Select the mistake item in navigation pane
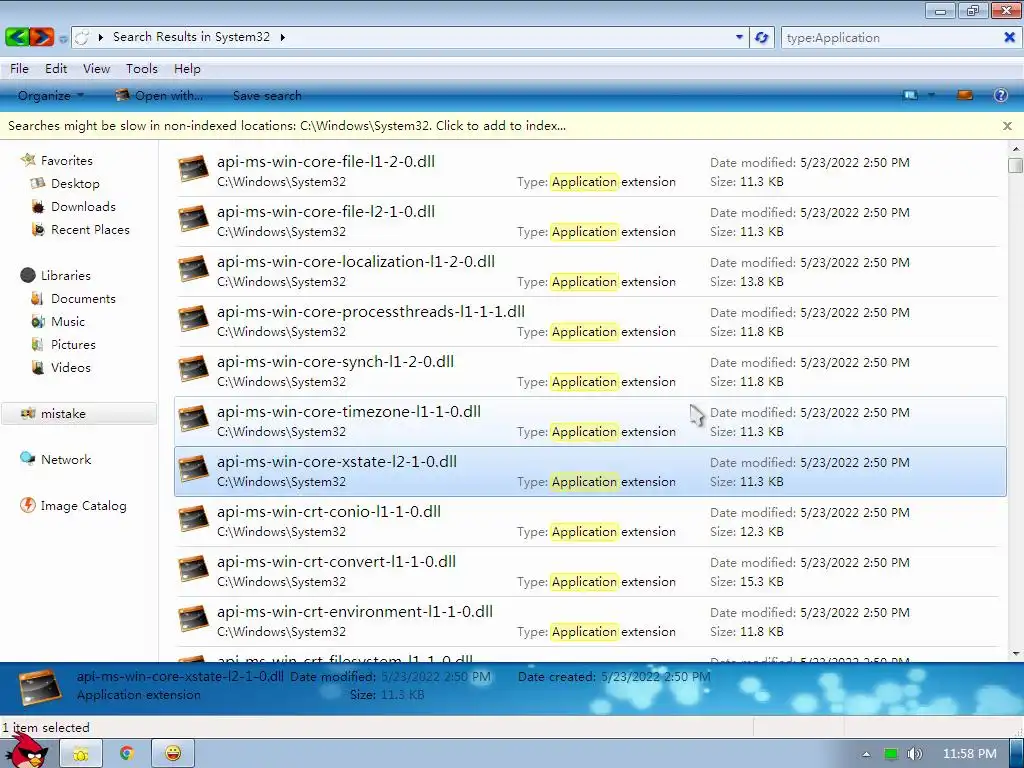 [x=79, y=413]
